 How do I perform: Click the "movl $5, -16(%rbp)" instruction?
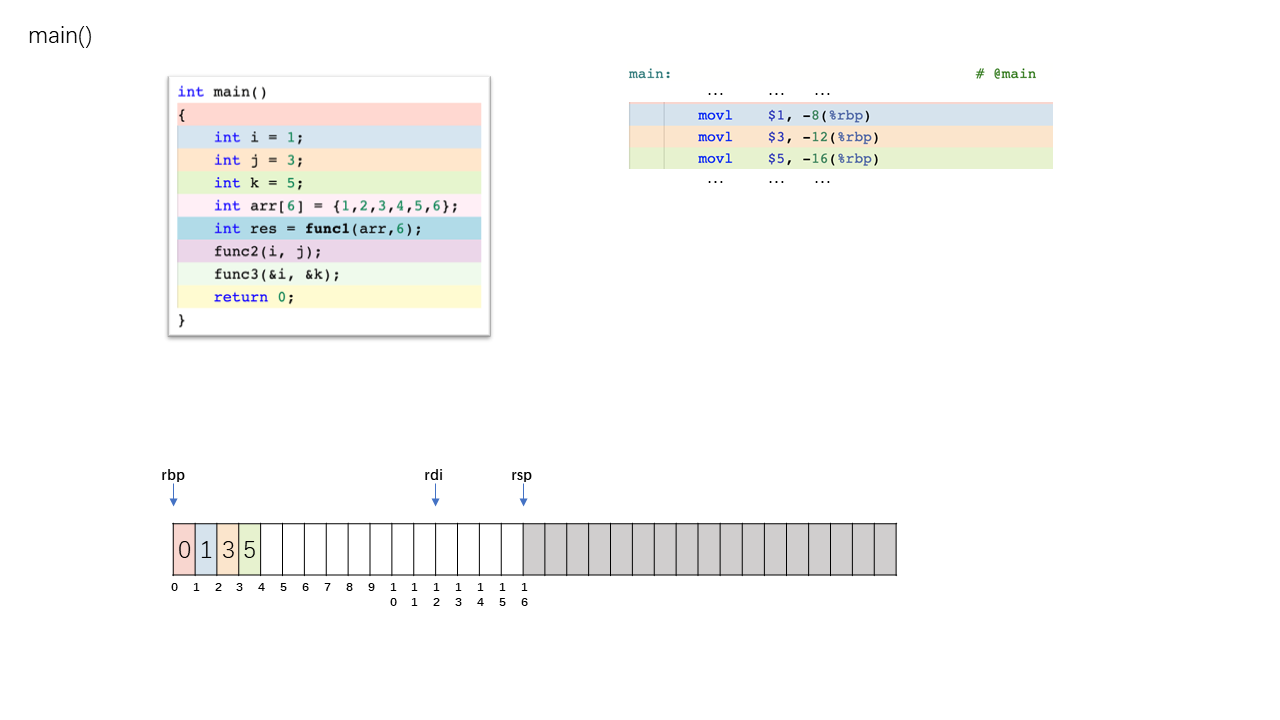[x=841, y=158]
